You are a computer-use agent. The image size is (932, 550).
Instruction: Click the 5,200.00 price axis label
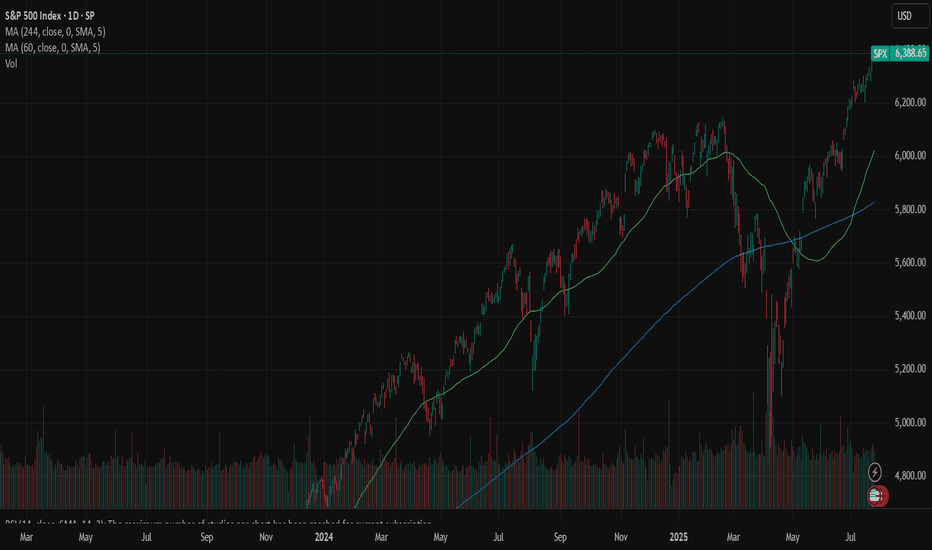pos(910,369)
